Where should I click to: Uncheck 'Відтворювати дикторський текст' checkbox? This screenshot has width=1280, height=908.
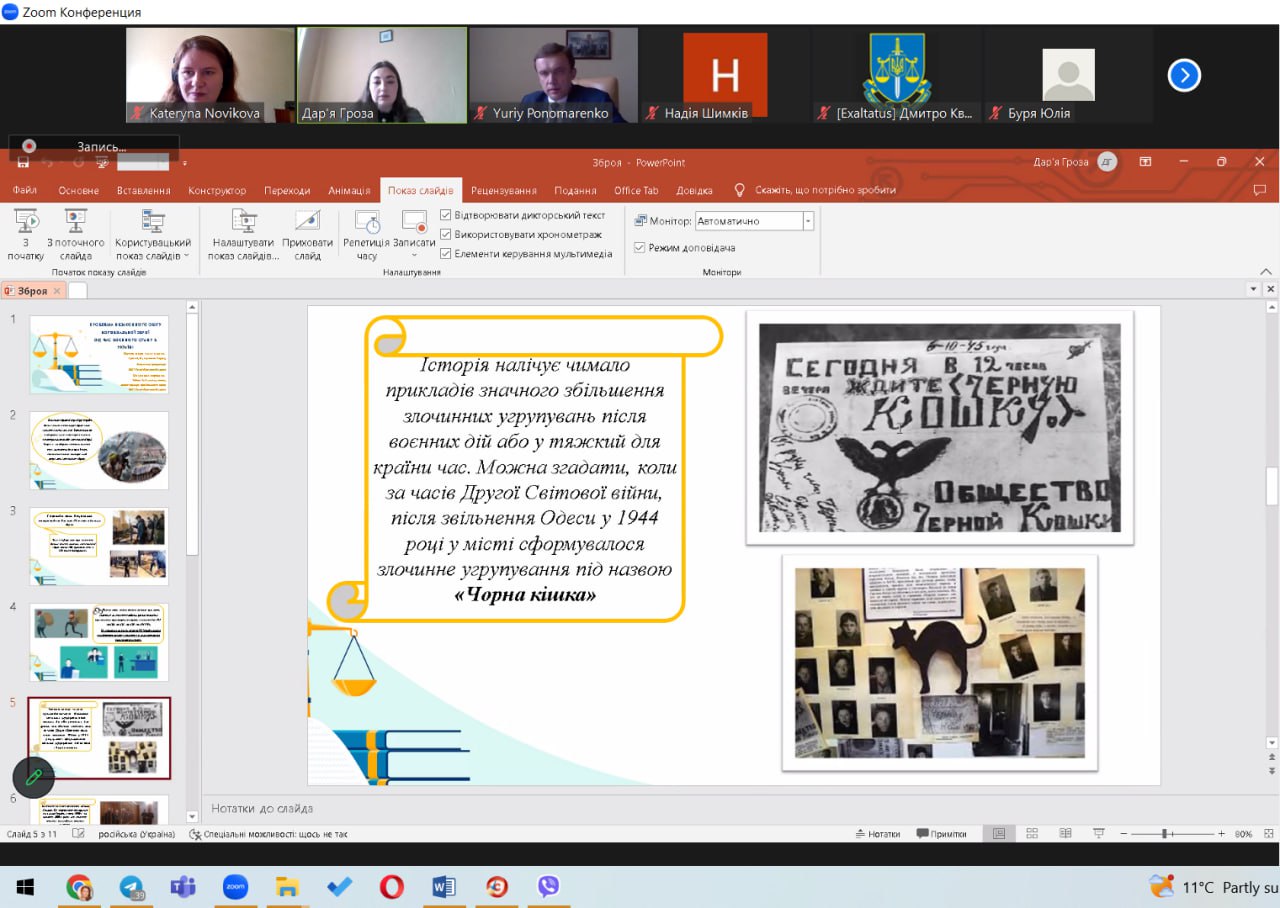coord(446,215)
